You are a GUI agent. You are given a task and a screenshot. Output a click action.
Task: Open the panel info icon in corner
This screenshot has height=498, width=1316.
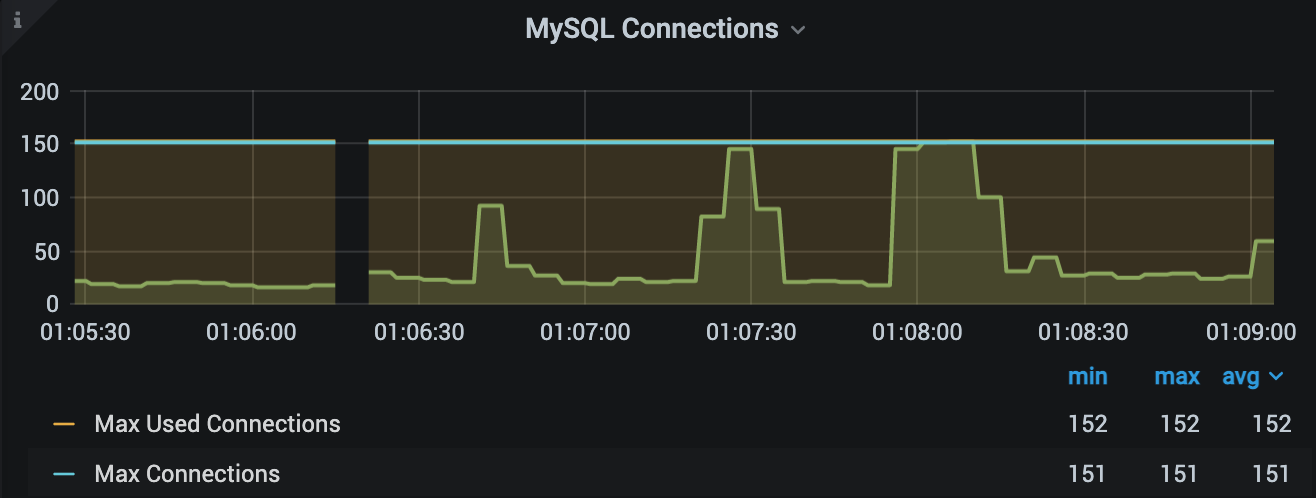click(x=16, y=18)
